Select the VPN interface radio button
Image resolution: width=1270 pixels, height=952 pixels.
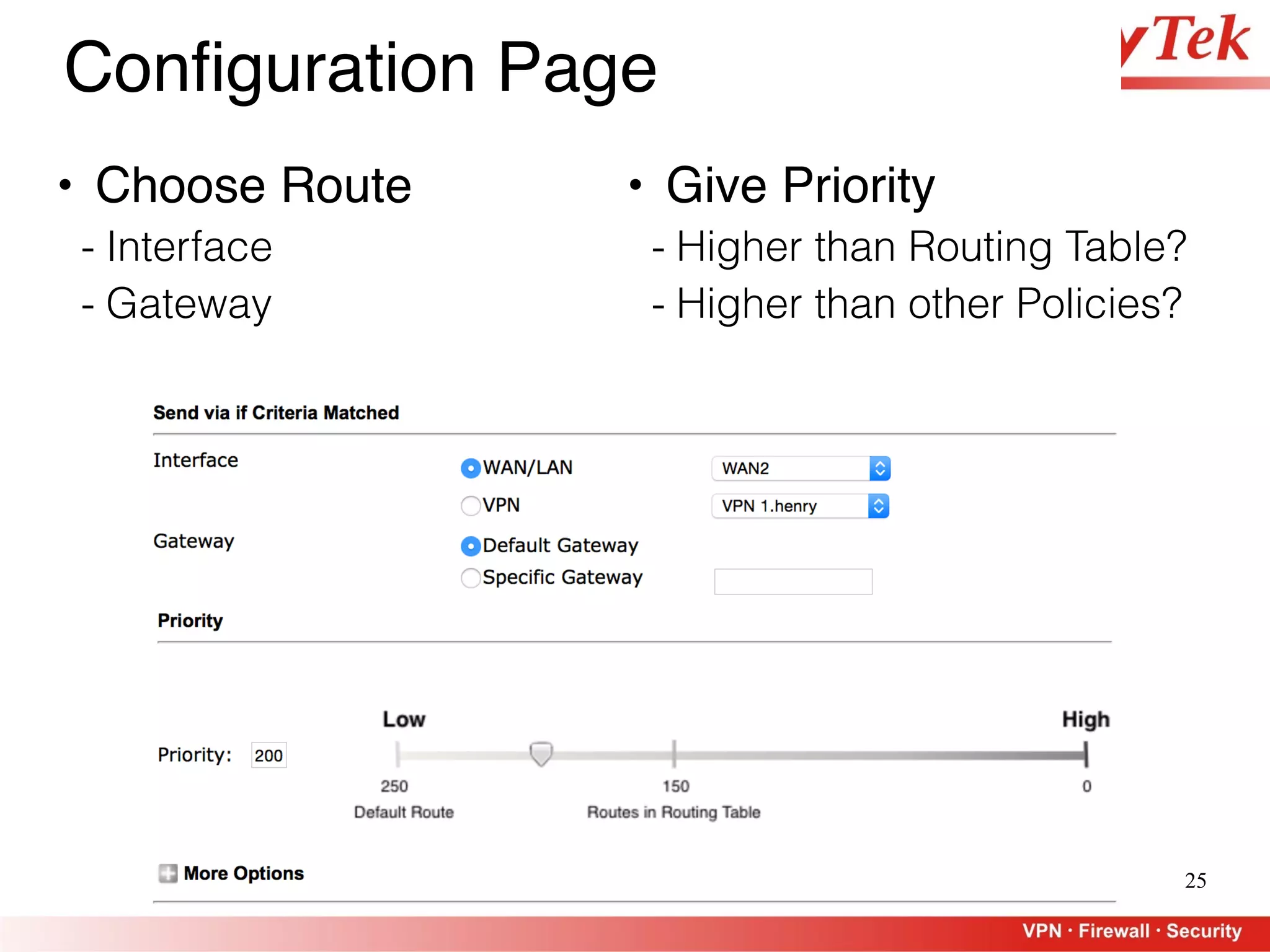click(471, 506)
